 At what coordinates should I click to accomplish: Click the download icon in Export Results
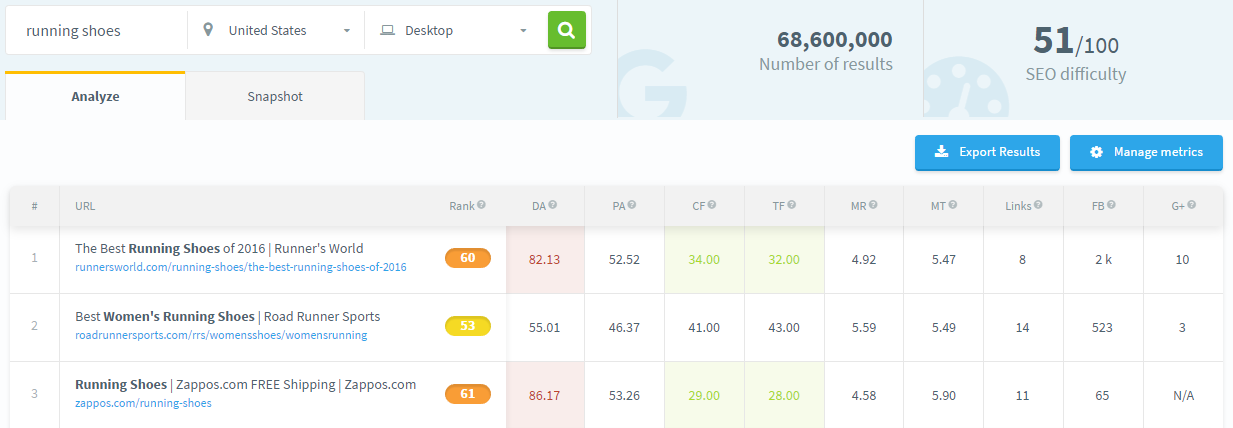[941, 152]
